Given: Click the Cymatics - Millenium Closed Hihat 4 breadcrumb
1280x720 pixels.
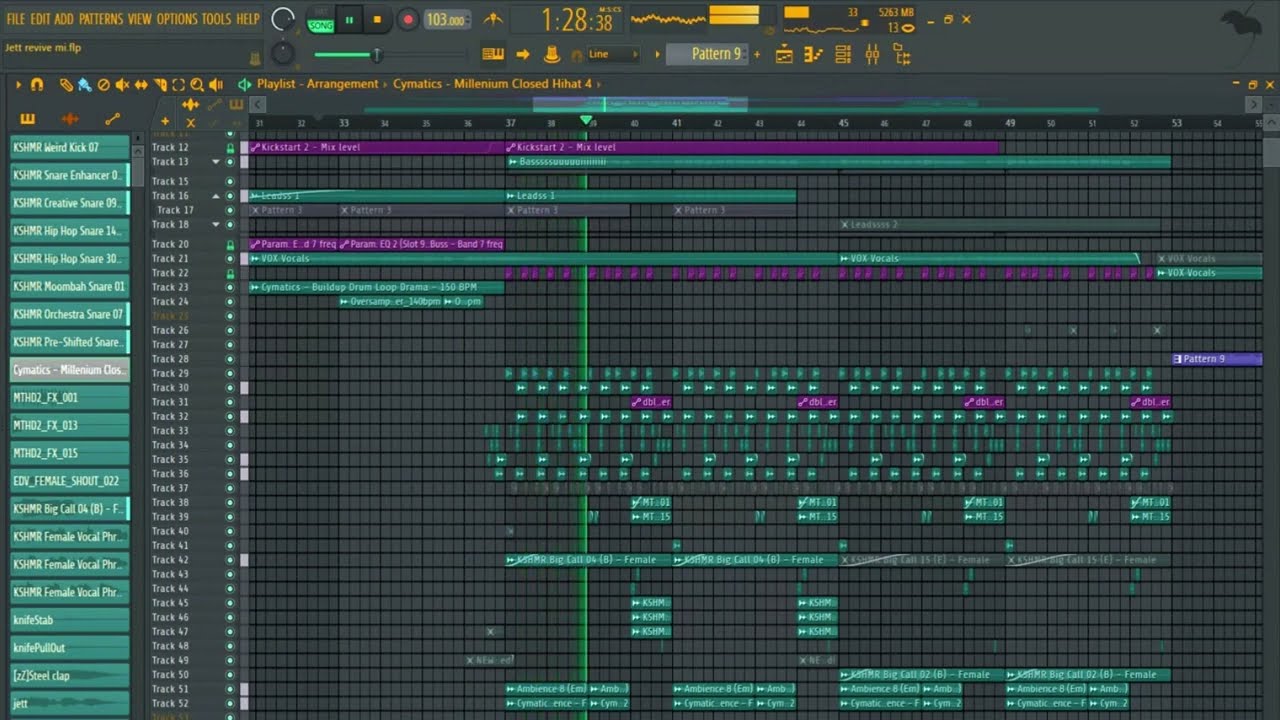Looking at the screenshot, I should (x=492, y=84).
